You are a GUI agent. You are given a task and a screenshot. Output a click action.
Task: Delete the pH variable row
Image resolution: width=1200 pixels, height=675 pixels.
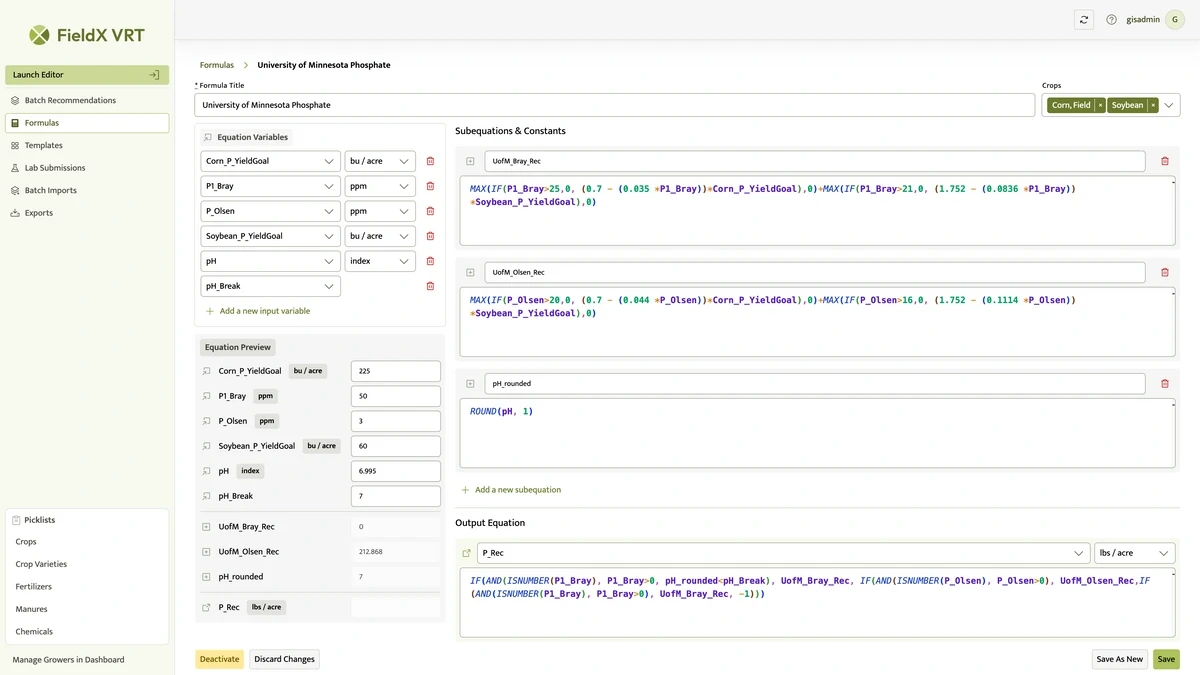pyautogui.click(x=430, y=261)
